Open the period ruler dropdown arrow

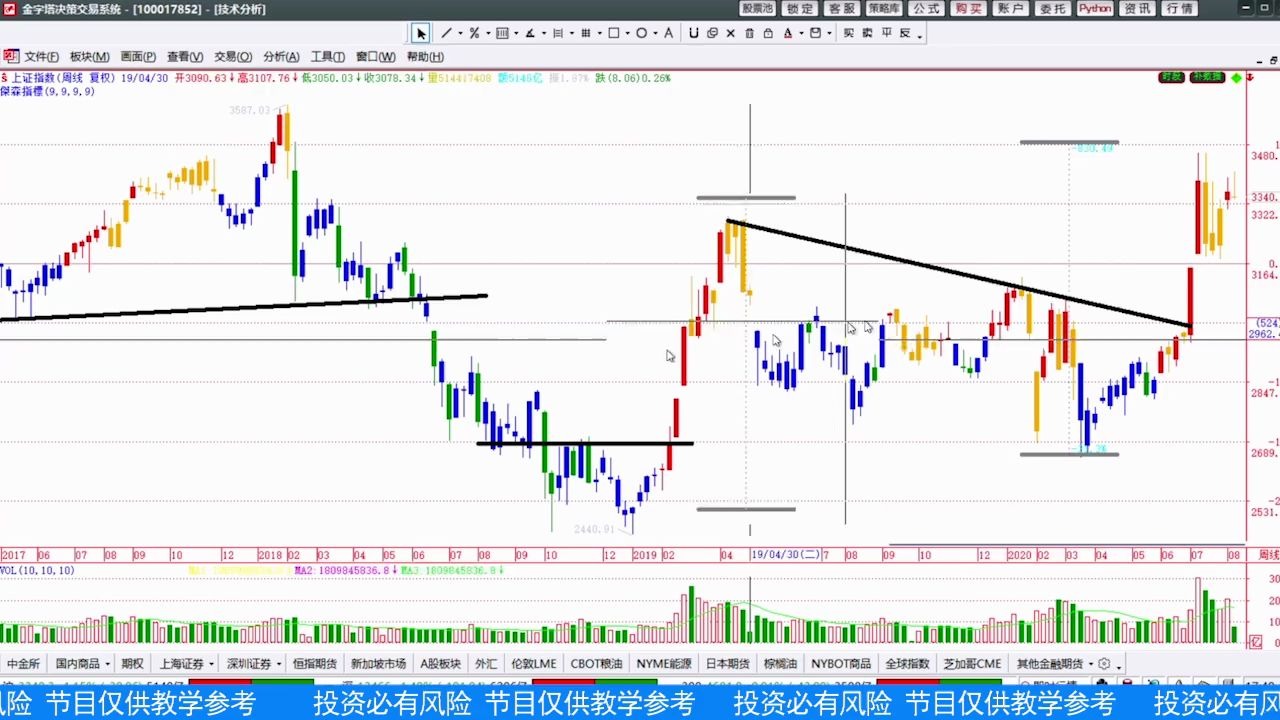tap(516, 33)
